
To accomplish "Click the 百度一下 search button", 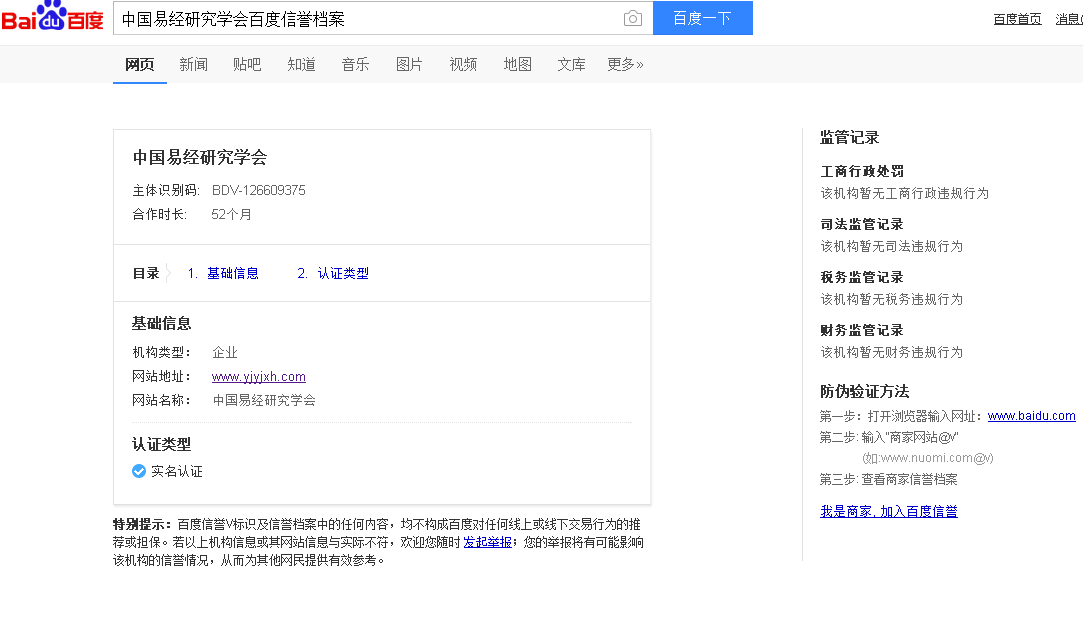I will tap(702, 18).
